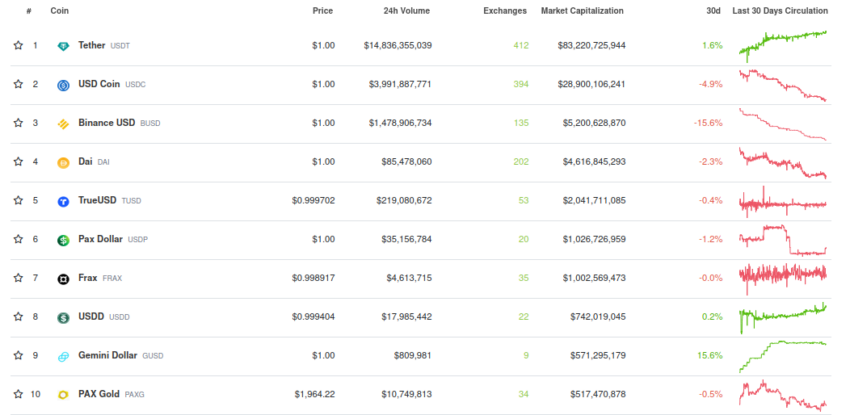This screenshot has width=850, height=415.
Task: Open the USD Coin name link
Action: (99, 84)
